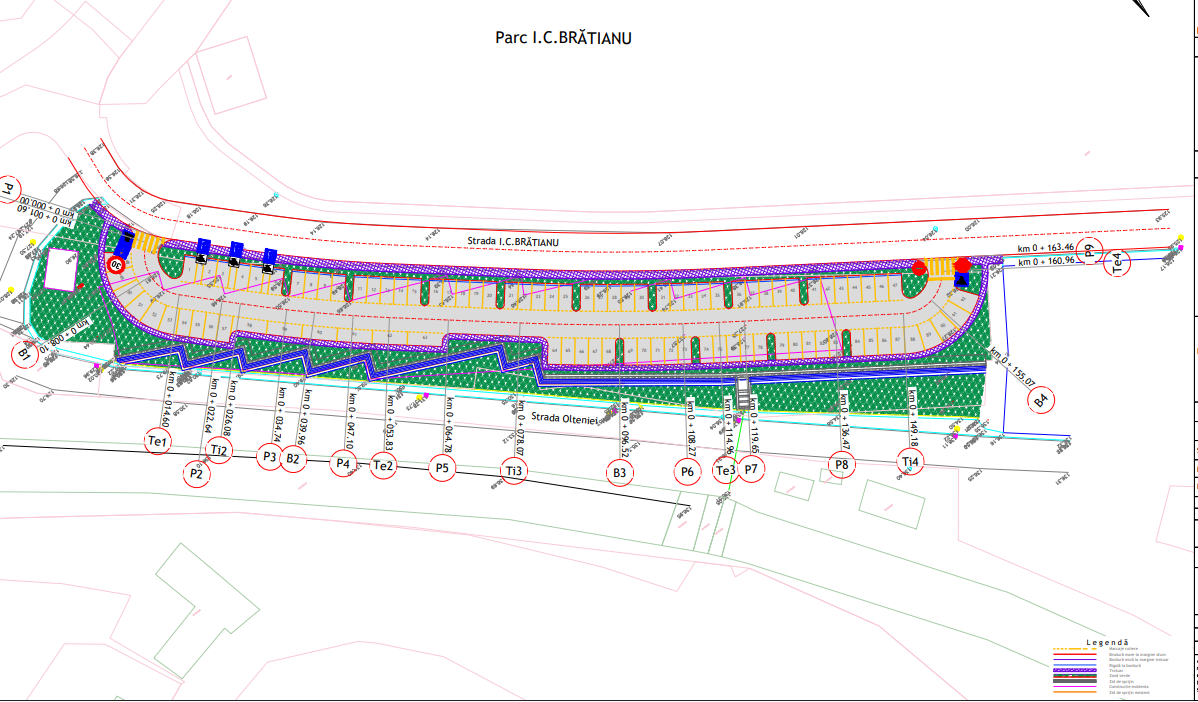Click the red no-entry sign near east exit
The image size is (1198, 702).
920,268
